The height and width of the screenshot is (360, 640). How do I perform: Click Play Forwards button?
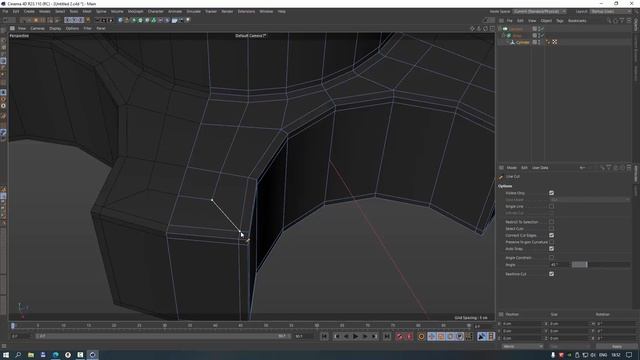355,336
